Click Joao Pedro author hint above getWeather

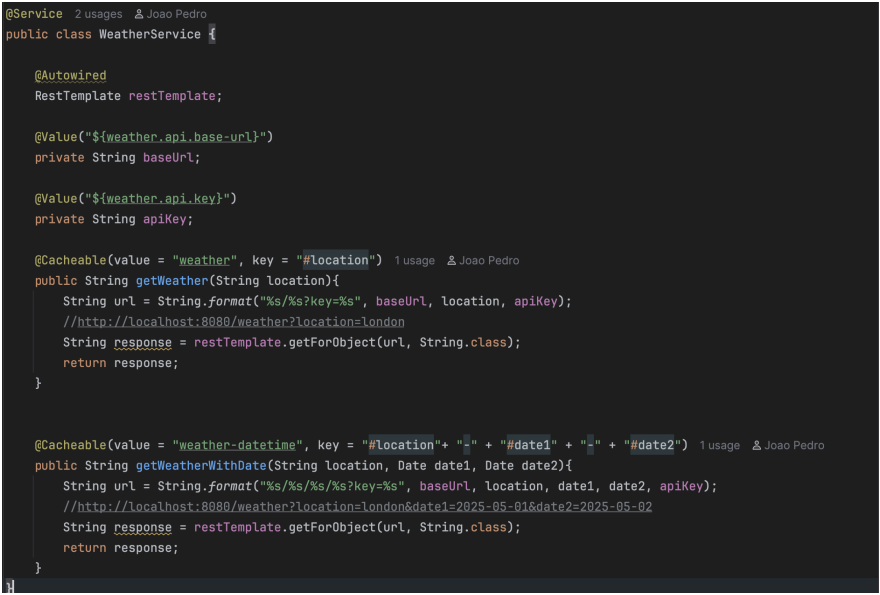coord(483,260)
